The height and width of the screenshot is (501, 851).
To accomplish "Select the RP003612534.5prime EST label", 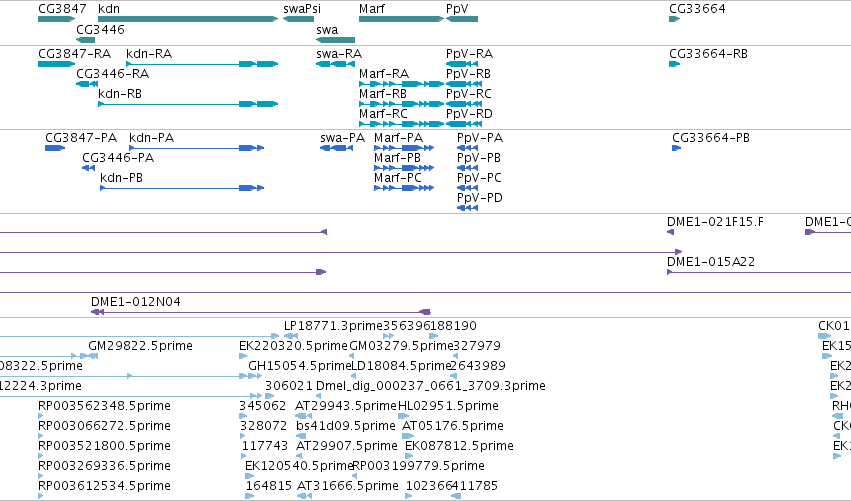I will [104, 486].
